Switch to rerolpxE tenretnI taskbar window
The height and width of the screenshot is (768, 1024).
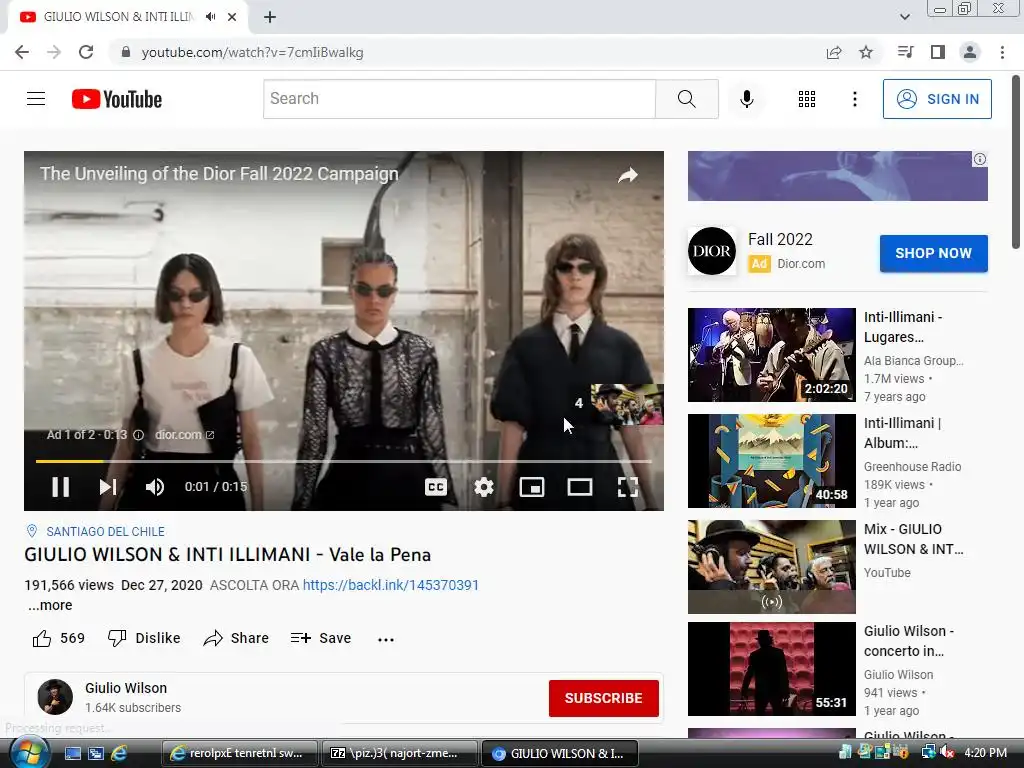click(x=240, y=753)
